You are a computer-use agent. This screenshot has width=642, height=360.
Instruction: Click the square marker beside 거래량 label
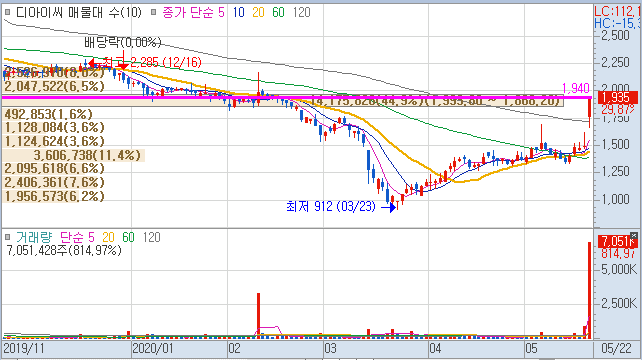[x=7, y=237]
